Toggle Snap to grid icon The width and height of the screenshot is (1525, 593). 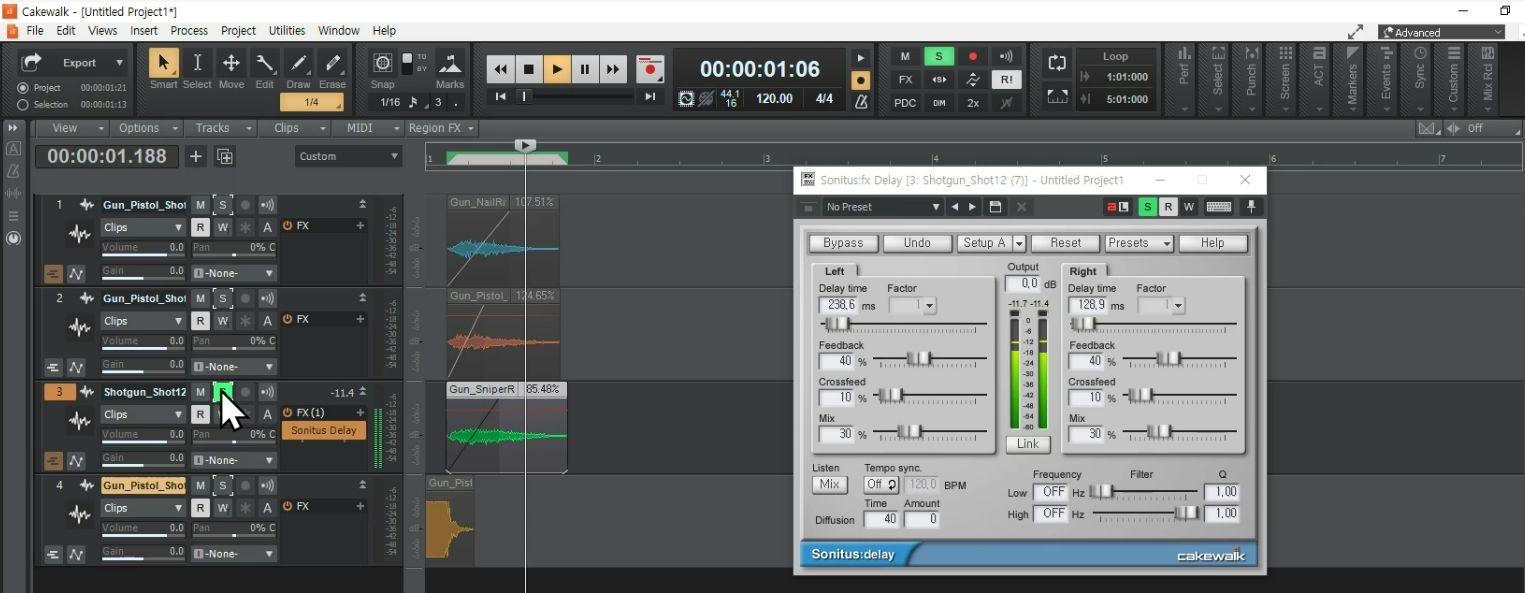point(382,63)
